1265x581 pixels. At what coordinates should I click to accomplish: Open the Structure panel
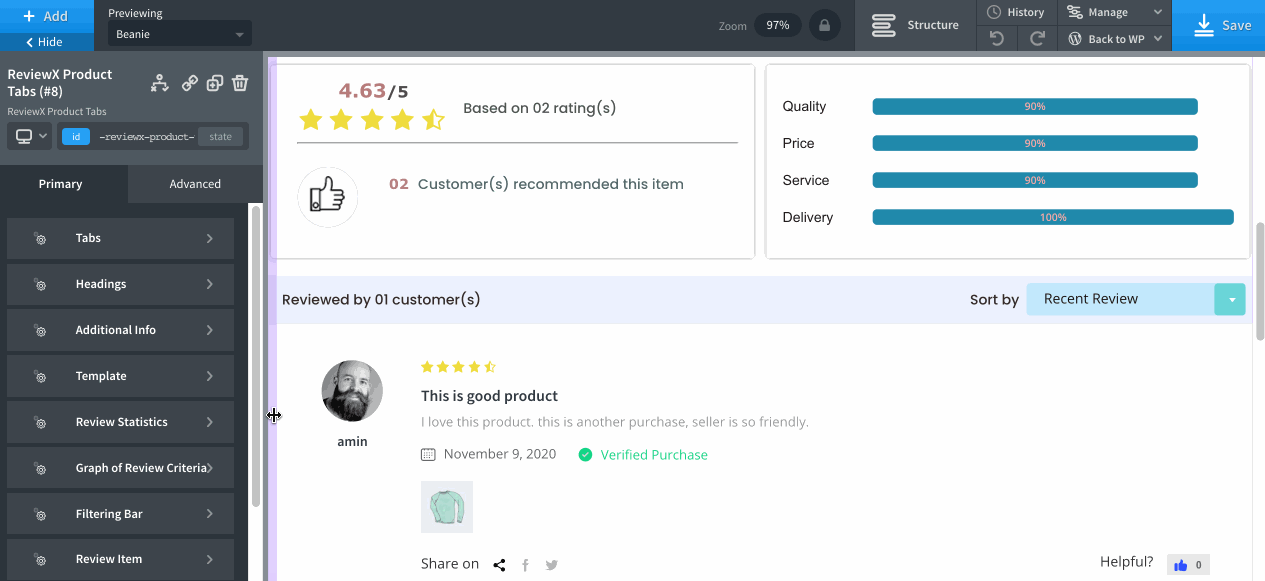pyautogui.click(x=914, y=25)
